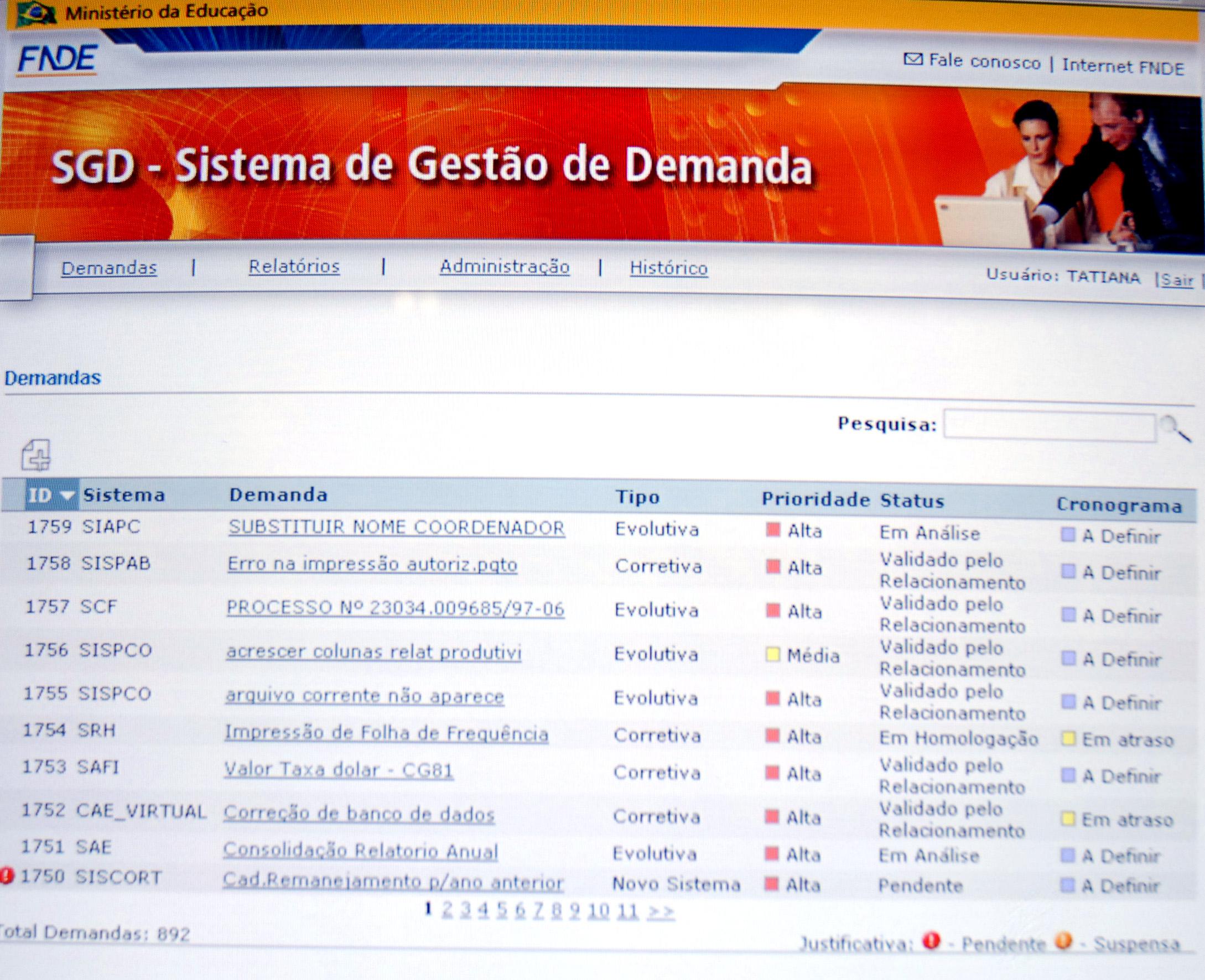Click the orange Suspensa icon in Justificativa legend
The width and height of the screenshot is (1205, 980).
coord(1064,941)
